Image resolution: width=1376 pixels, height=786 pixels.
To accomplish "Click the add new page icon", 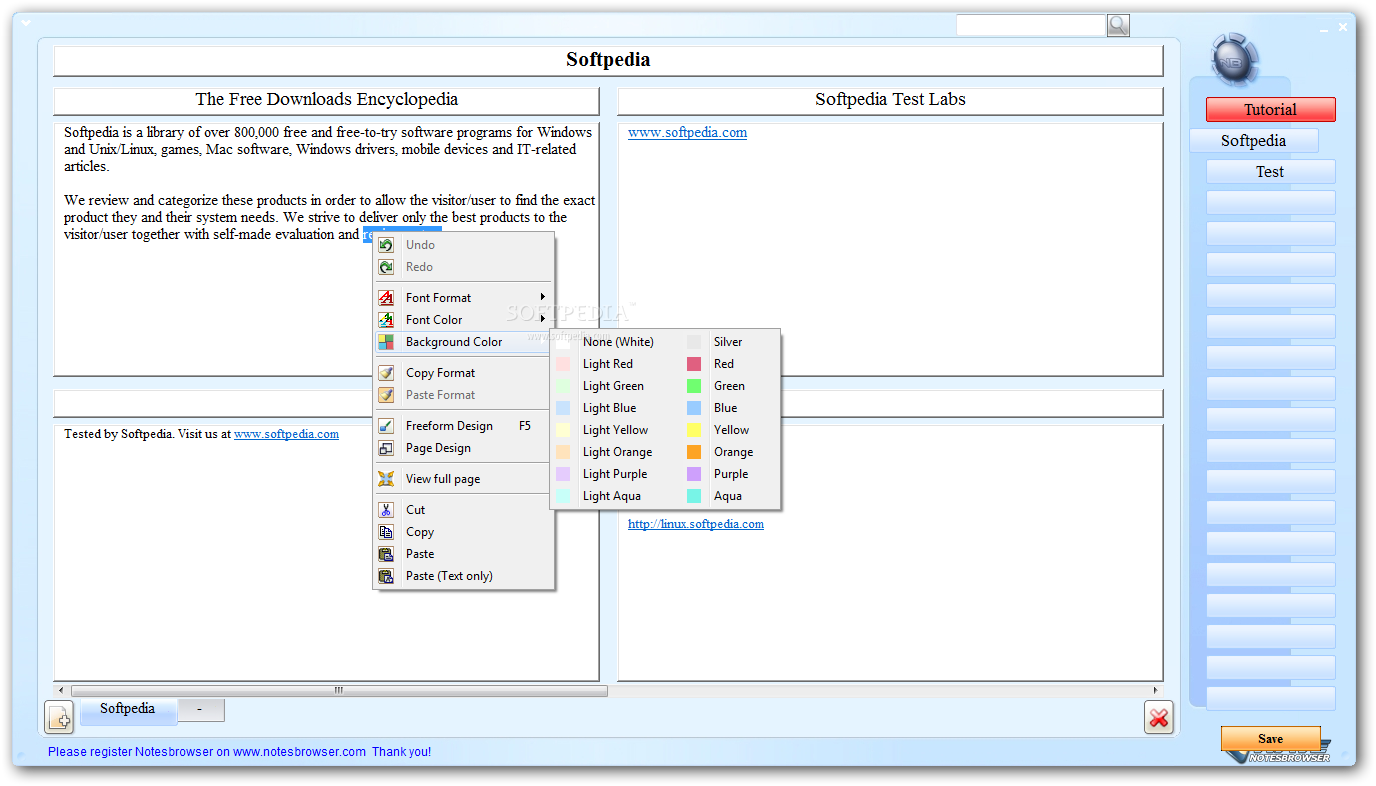I will (60, 717).
